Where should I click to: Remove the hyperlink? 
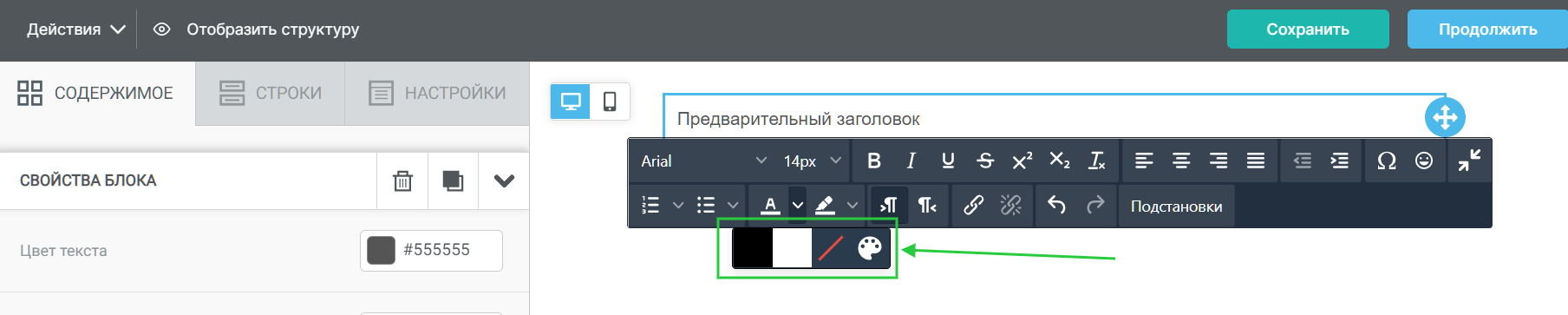[x=1011, y=206]
